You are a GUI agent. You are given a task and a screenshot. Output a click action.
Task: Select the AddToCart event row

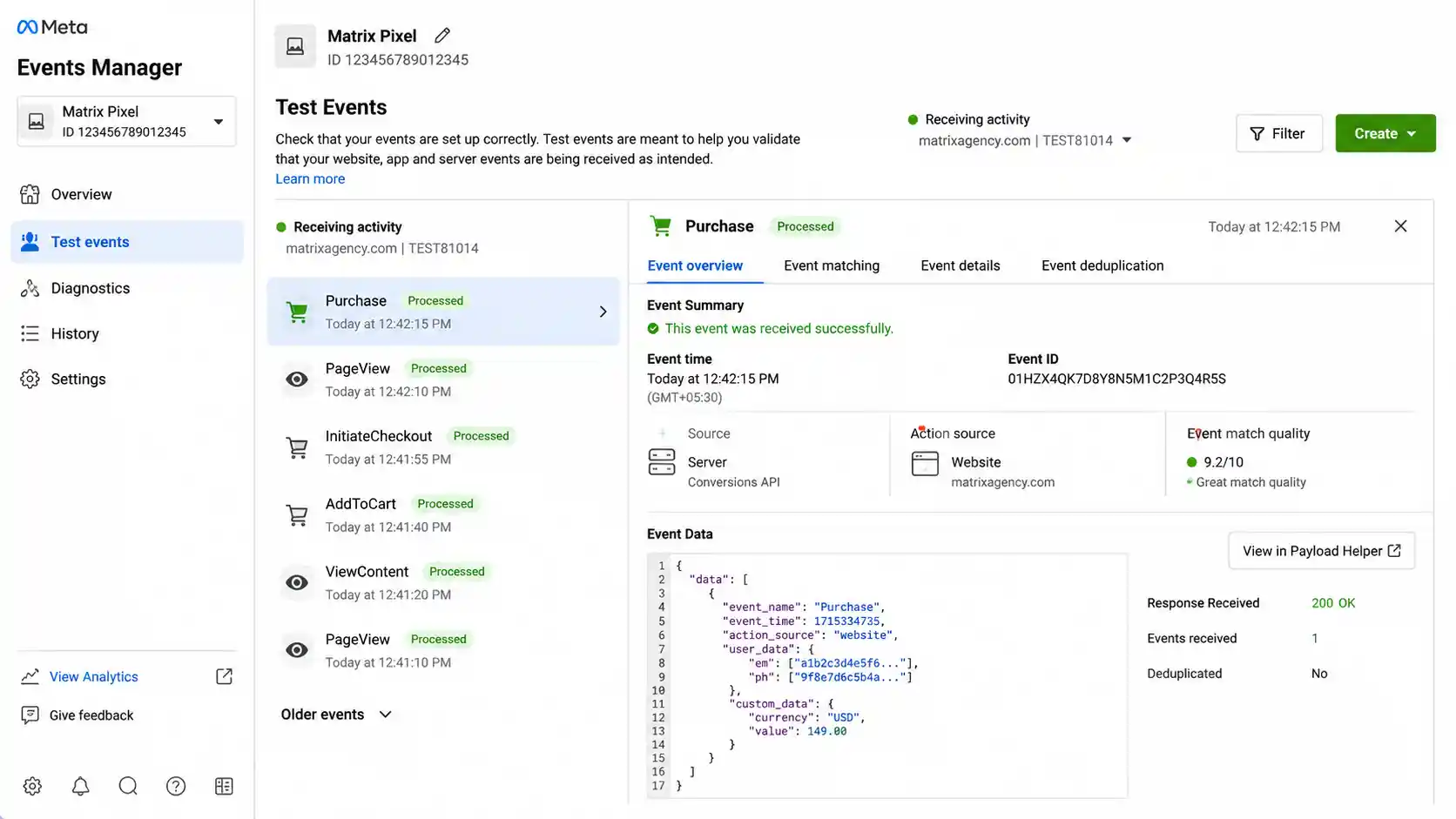point(443,515)
